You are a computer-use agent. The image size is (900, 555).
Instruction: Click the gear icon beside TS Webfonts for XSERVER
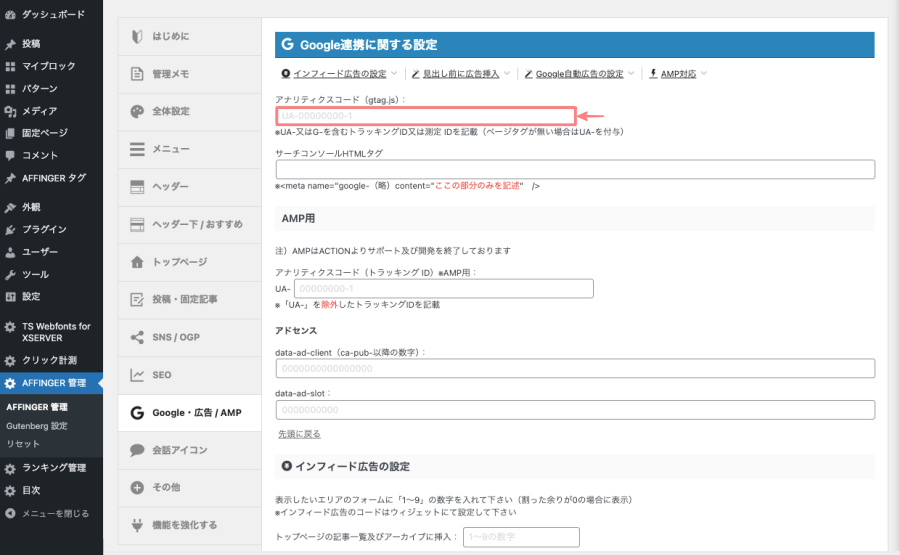(x=10, y=327)
